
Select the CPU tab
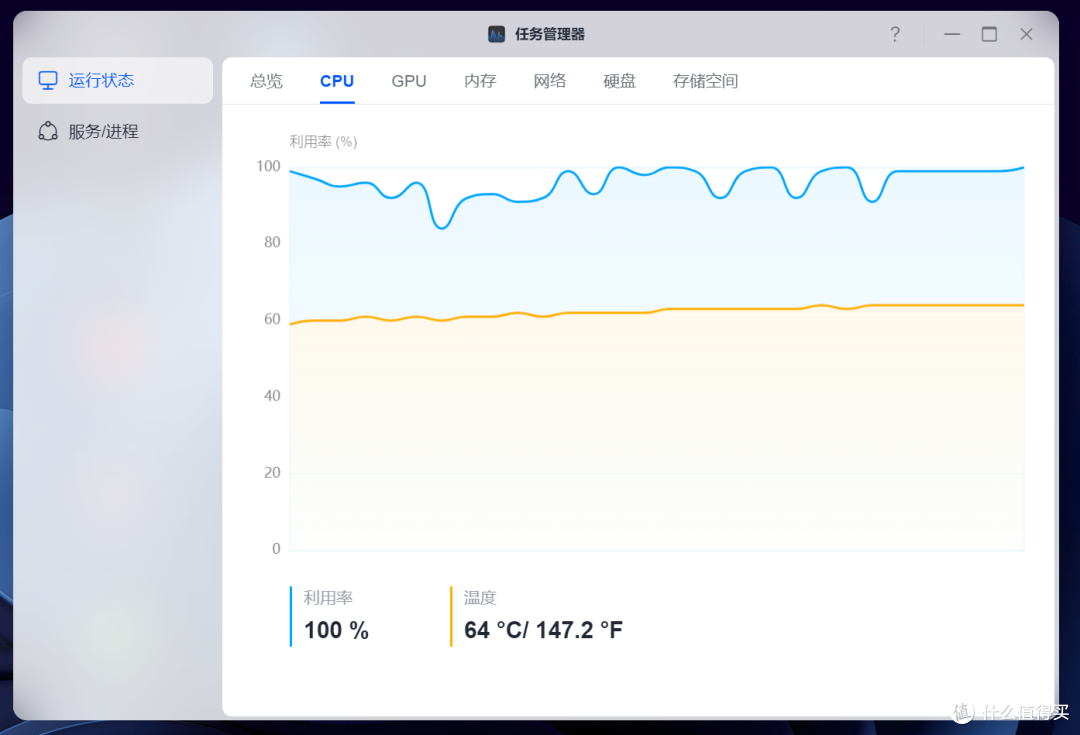(337, 81)
